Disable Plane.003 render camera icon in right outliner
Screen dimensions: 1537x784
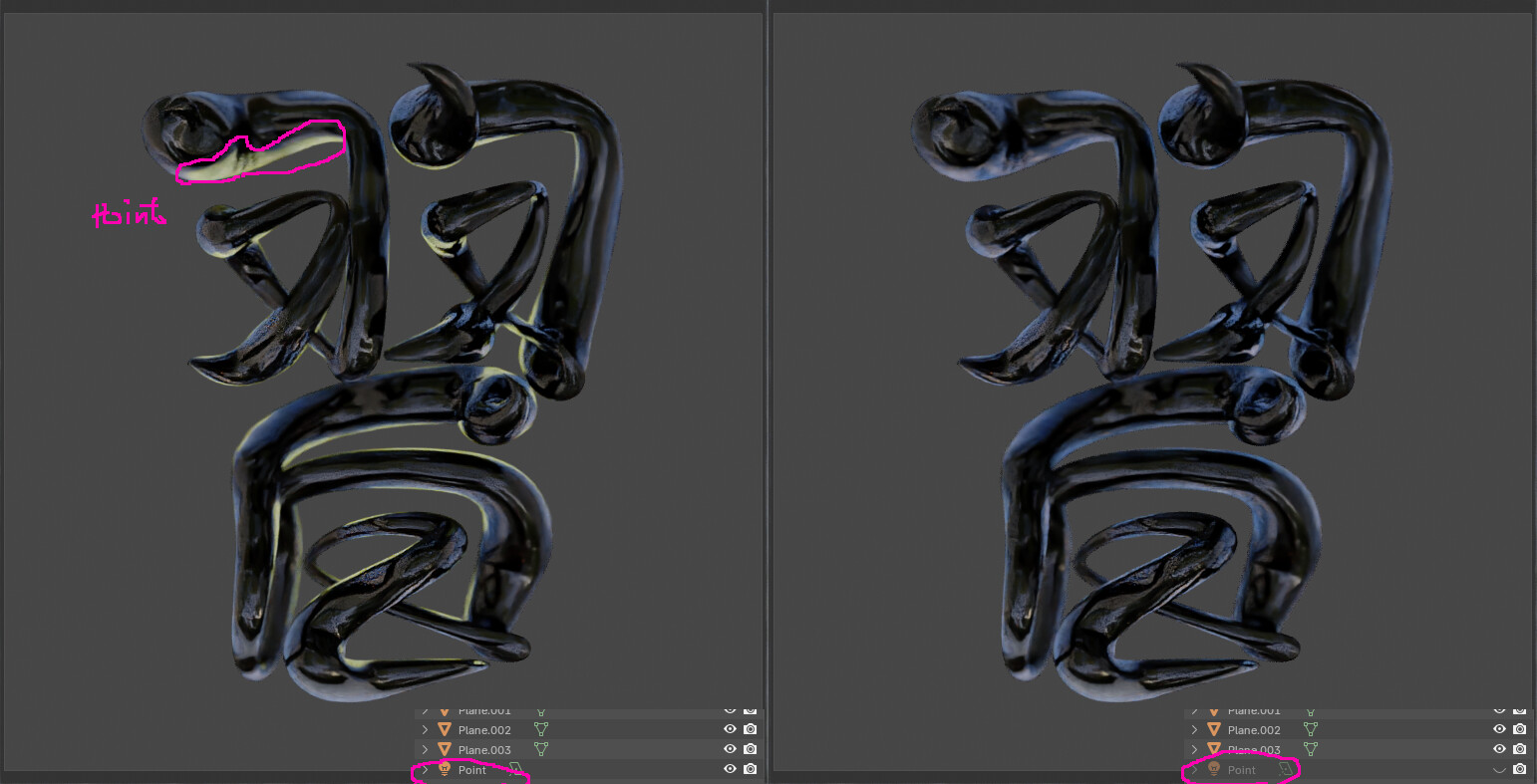[x=1520, y=749]
